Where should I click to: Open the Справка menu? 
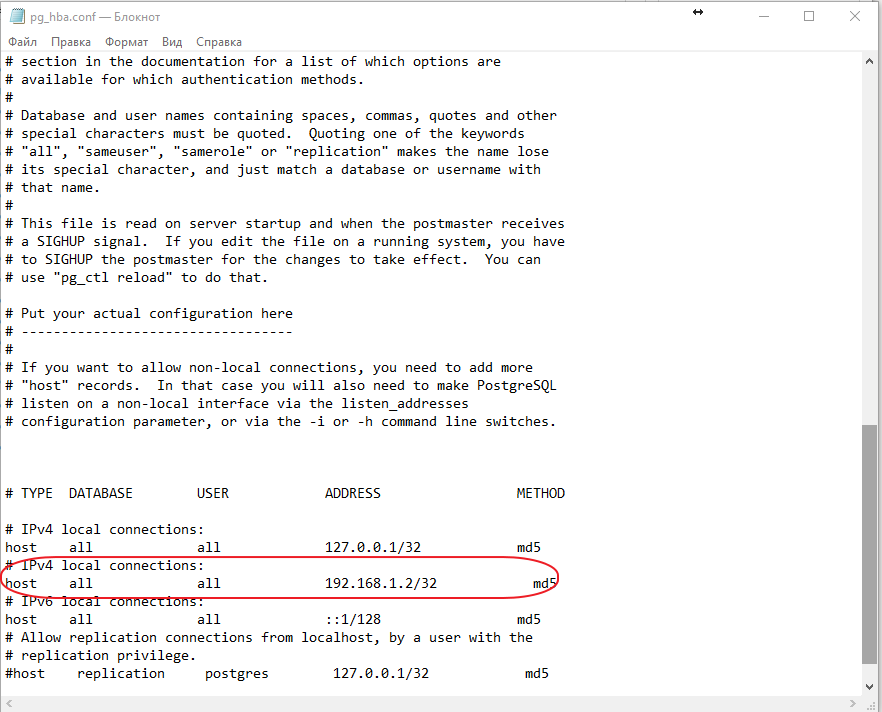[x=219, y=42]
